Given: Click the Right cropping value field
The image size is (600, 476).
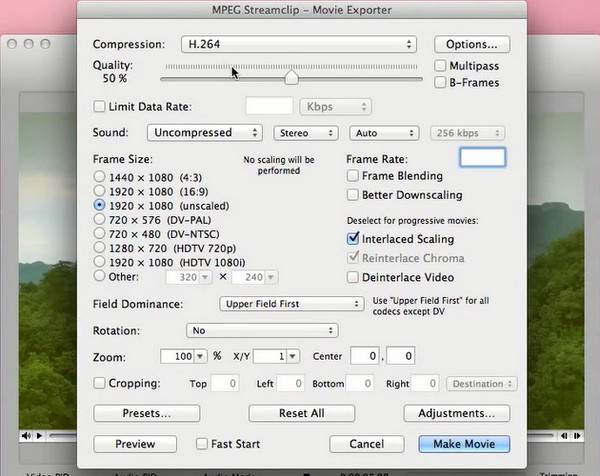Looking at the screenshot, I should click(425, 383).
